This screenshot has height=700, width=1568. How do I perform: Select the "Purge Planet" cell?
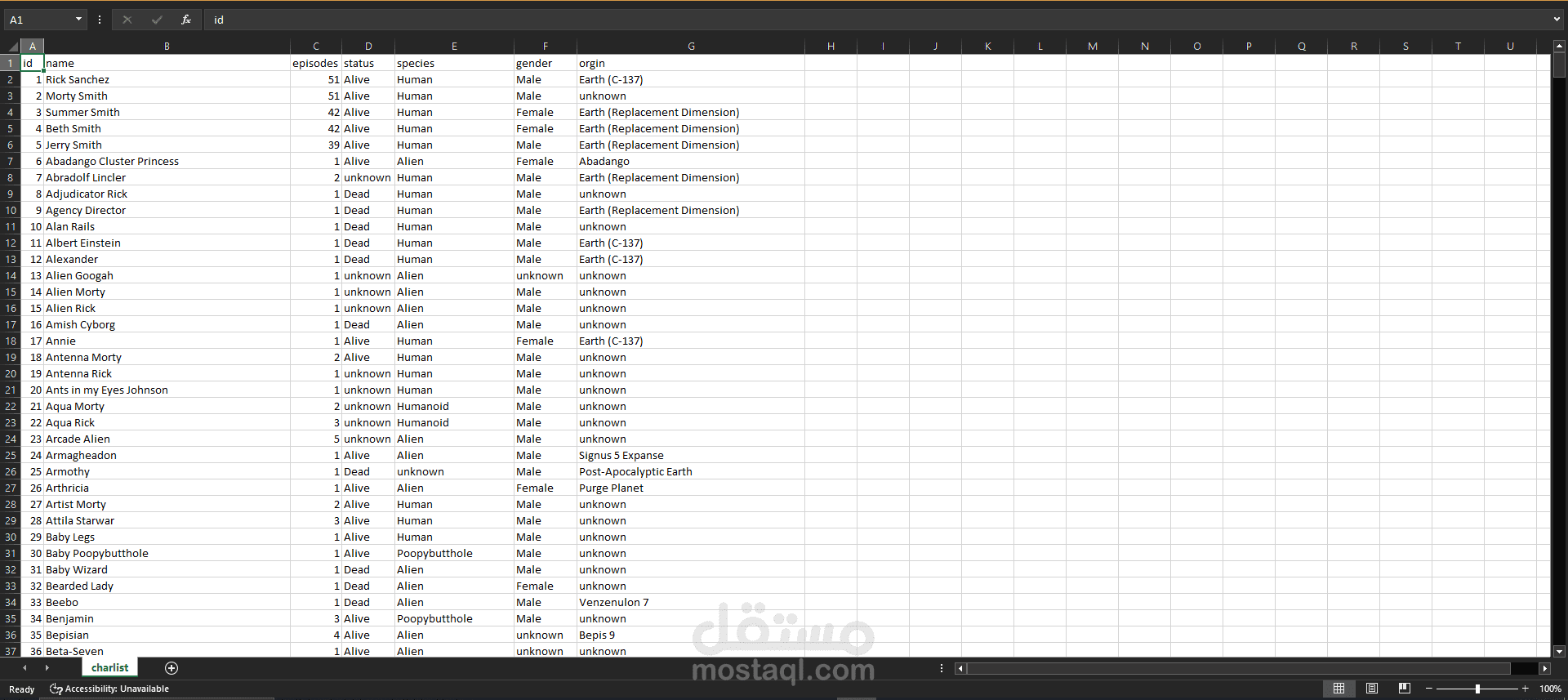pos(691,488)
